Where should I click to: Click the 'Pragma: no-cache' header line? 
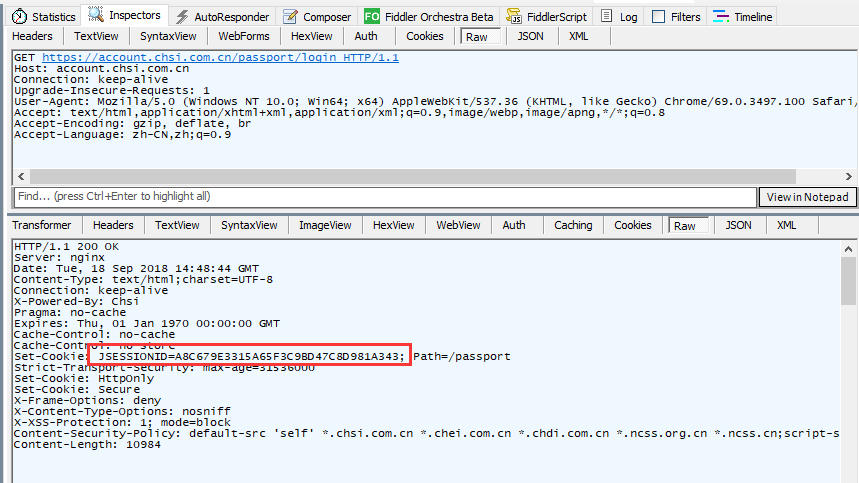pos(70,312)
